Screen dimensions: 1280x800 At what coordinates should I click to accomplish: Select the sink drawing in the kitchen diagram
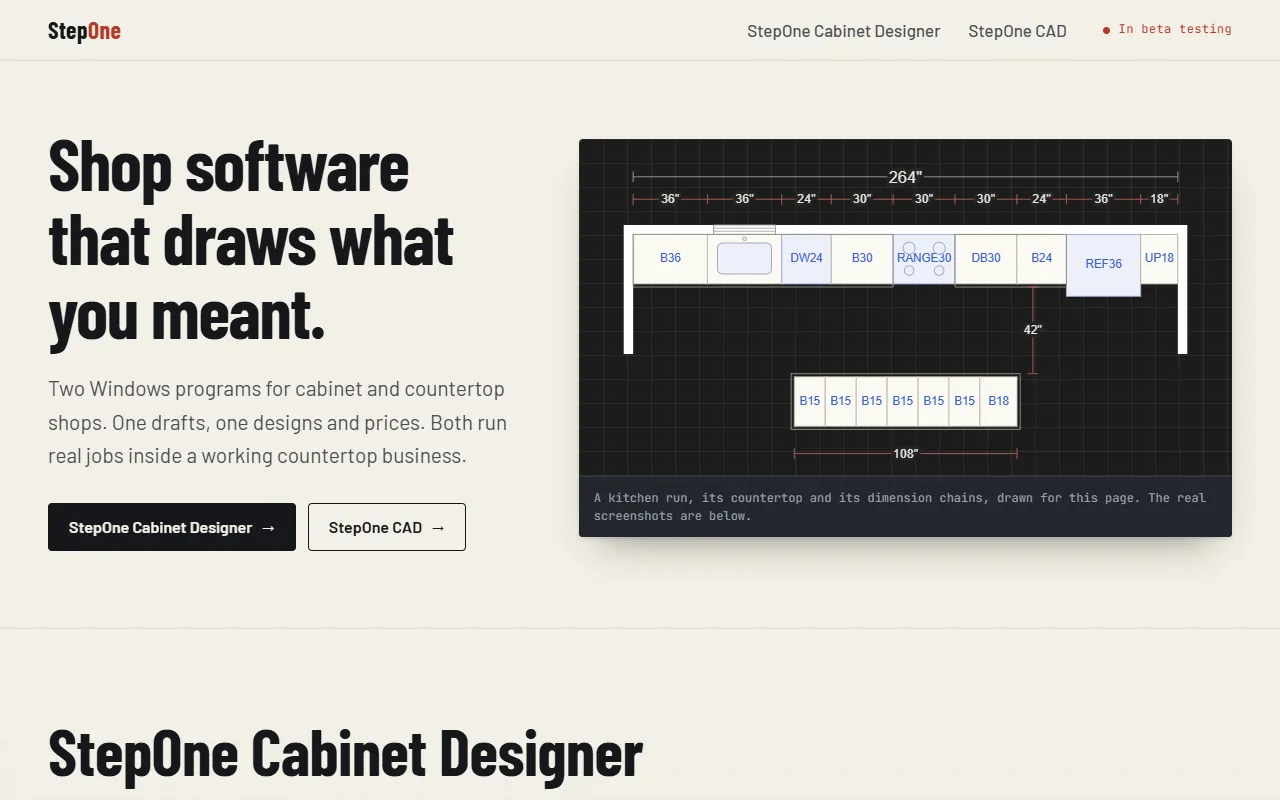pyautogui.click(x=744, y=258)
